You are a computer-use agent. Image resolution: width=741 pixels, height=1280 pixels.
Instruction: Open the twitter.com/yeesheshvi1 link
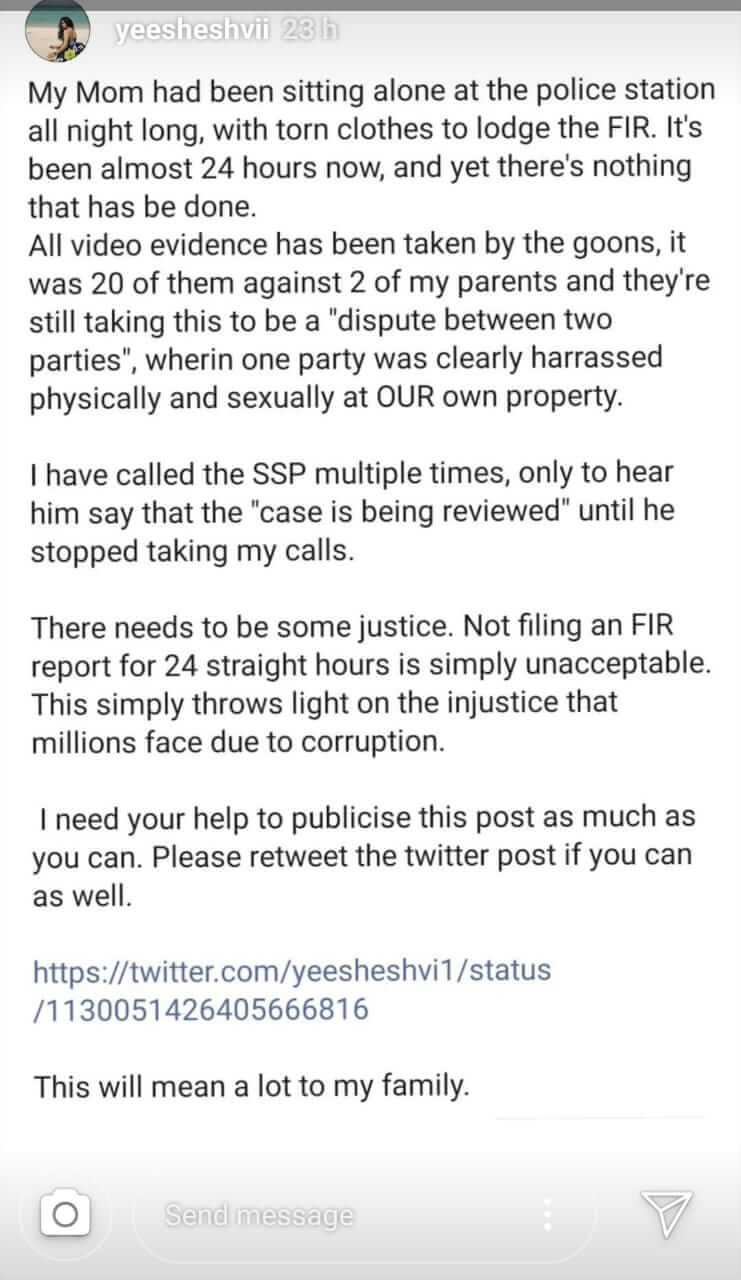pyautogui.click(x=292, y=971)
